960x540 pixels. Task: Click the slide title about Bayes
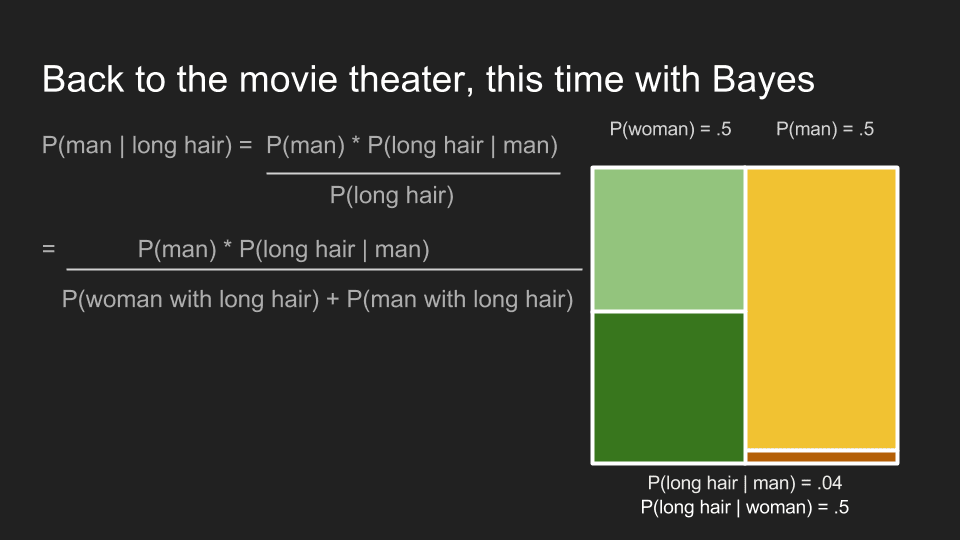tap(428, 80)
